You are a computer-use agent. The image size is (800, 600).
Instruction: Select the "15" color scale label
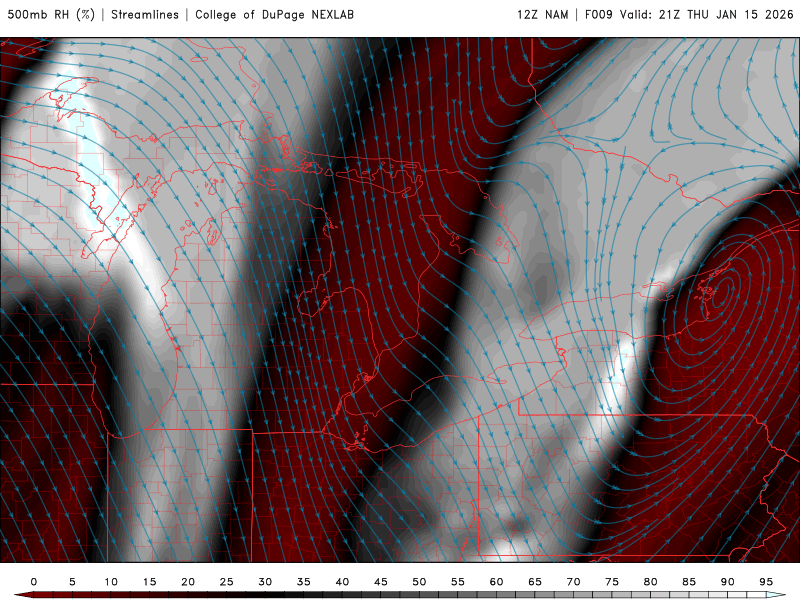149,582
